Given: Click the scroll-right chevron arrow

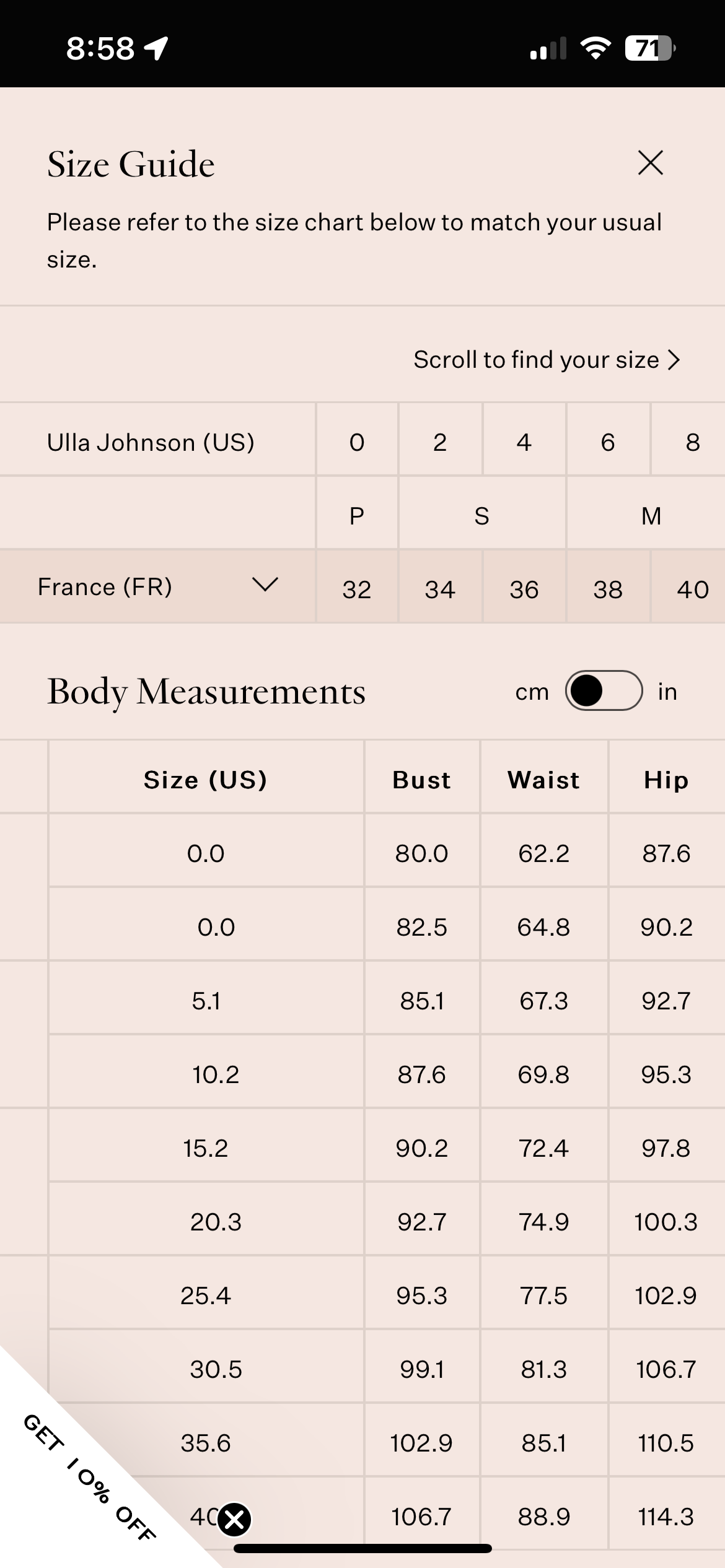Looking at the screenshot, I should [674, 360].
